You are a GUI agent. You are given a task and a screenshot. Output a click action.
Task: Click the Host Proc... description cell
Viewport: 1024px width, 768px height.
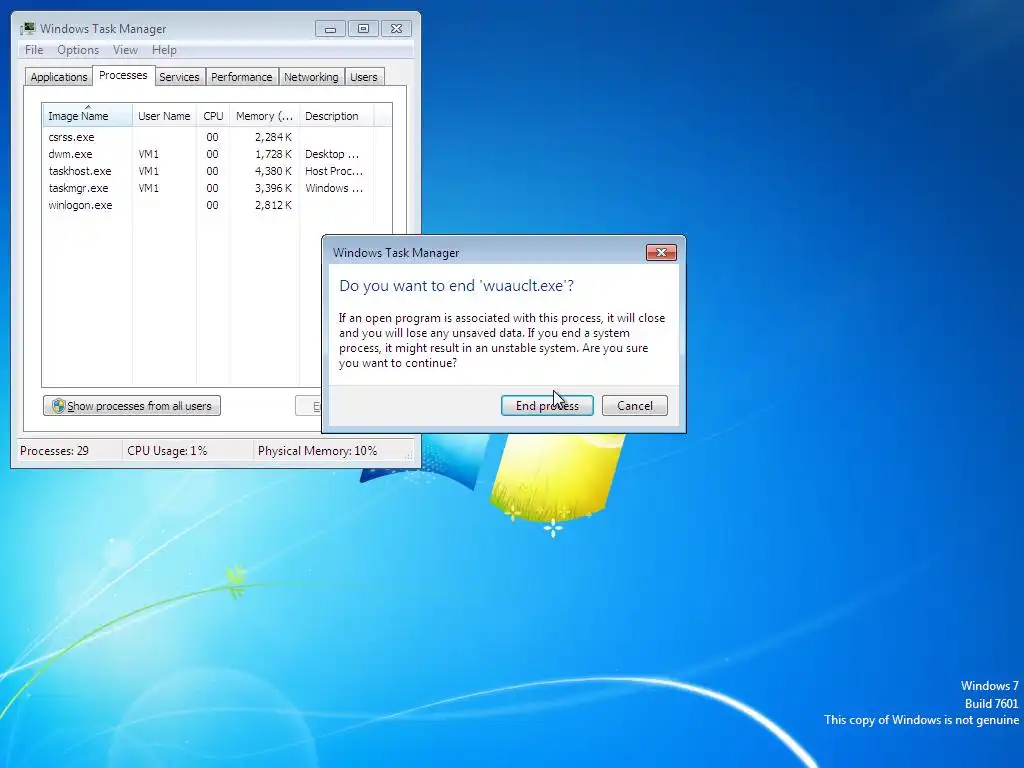pyautogui.click(x=334, y=171)
